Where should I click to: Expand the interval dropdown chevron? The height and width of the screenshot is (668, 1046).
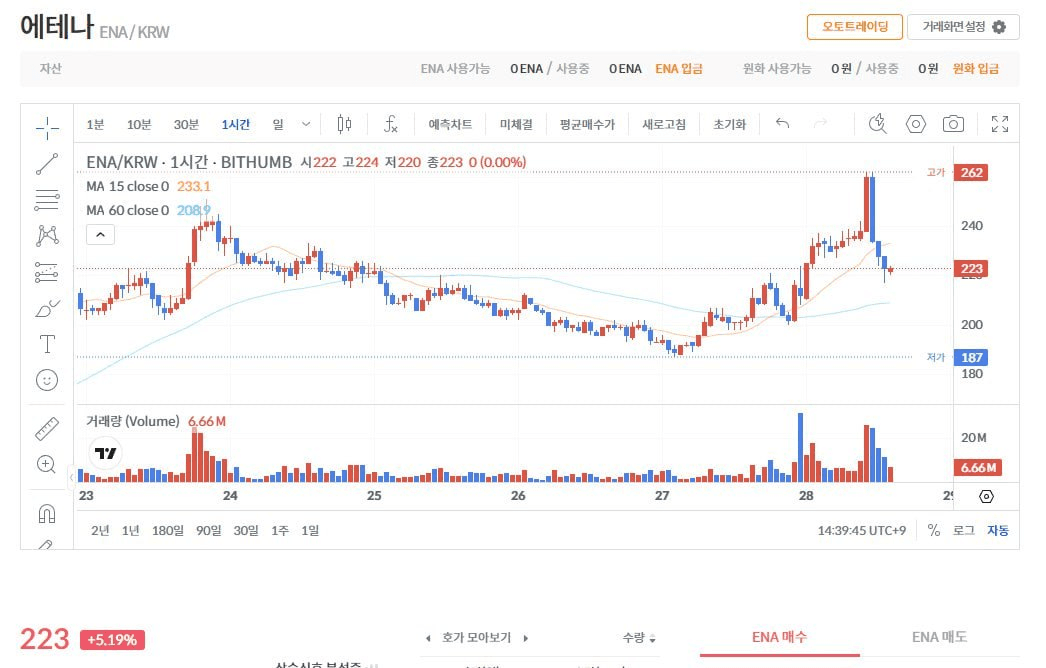click(306, 124)
